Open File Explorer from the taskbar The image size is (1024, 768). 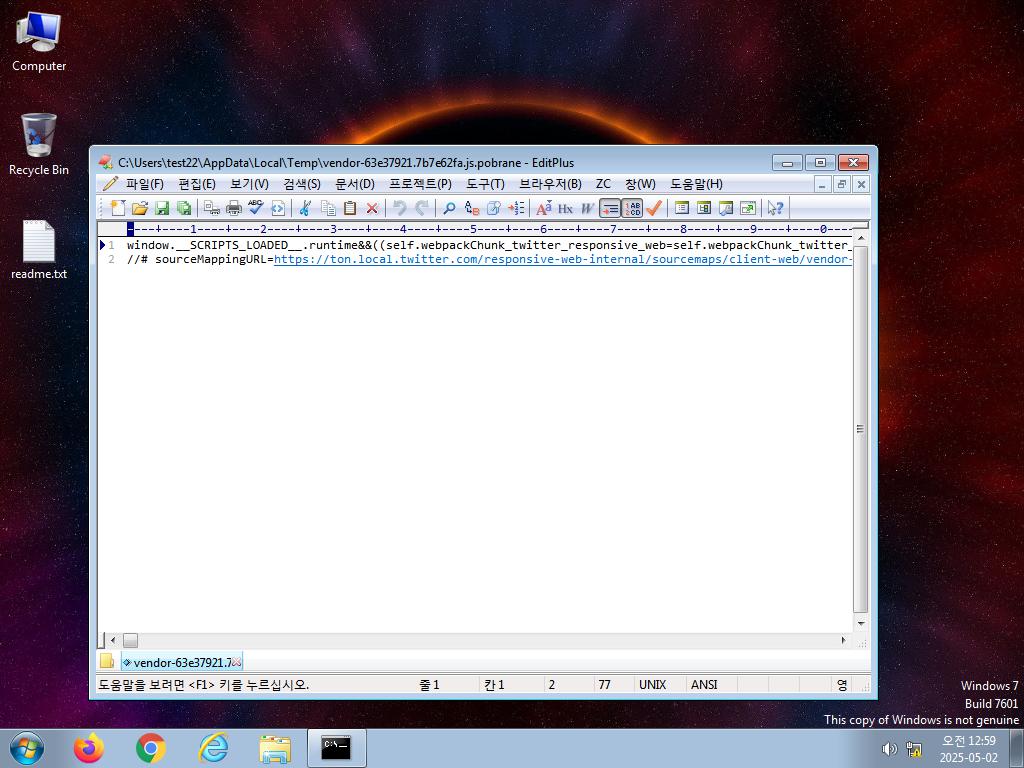[x=275, y=748]
